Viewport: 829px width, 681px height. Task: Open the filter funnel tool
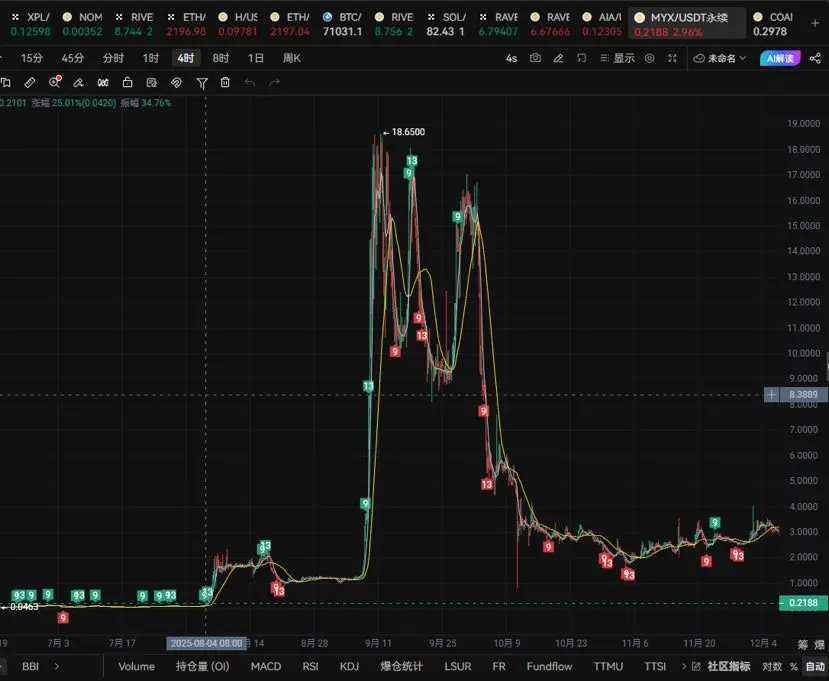(201, 83)
